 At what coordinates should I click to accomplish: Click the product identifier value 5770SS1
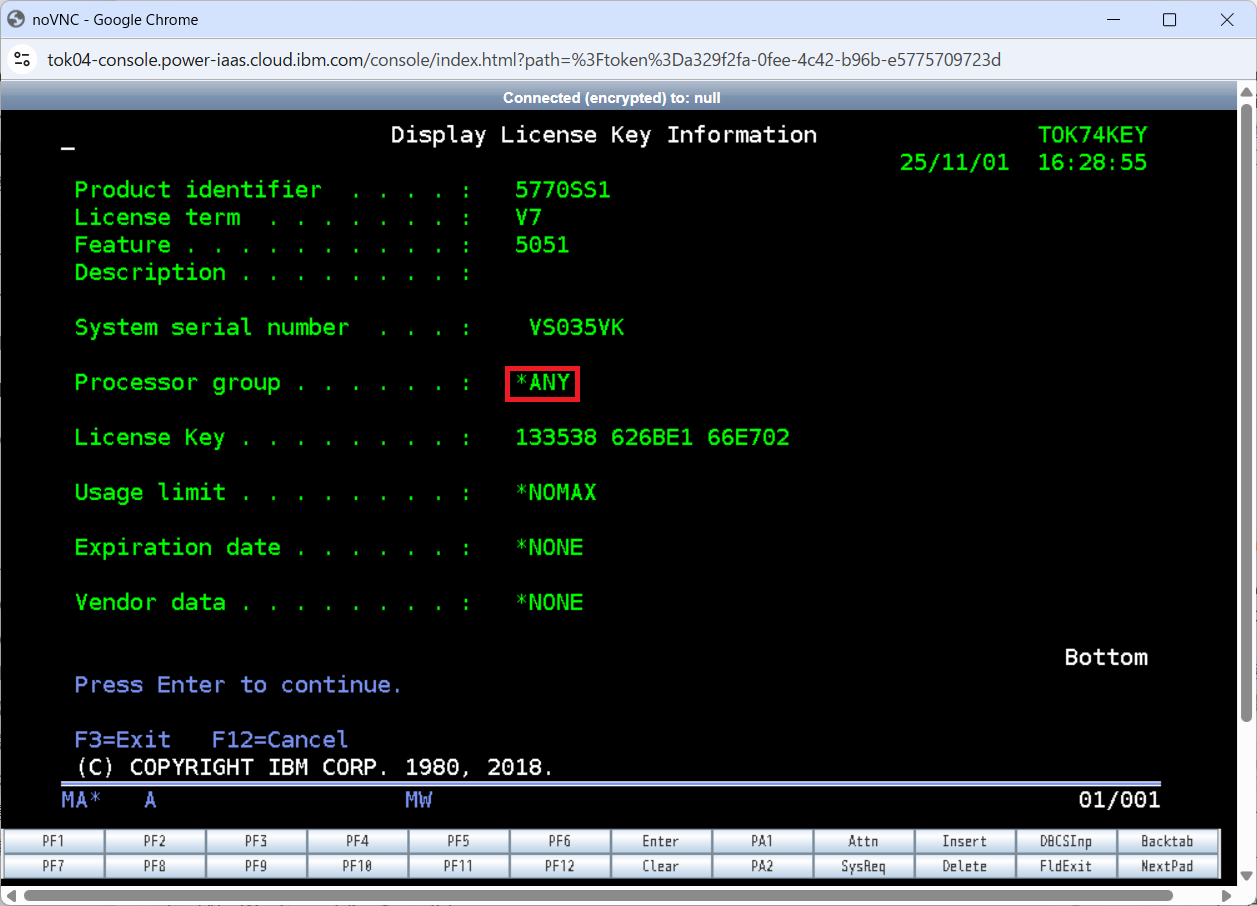(563, 190)
